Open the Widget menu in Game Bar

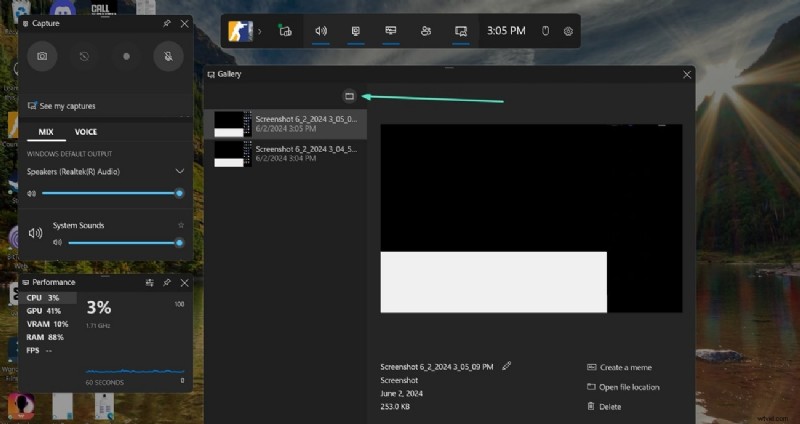(285, 31)
